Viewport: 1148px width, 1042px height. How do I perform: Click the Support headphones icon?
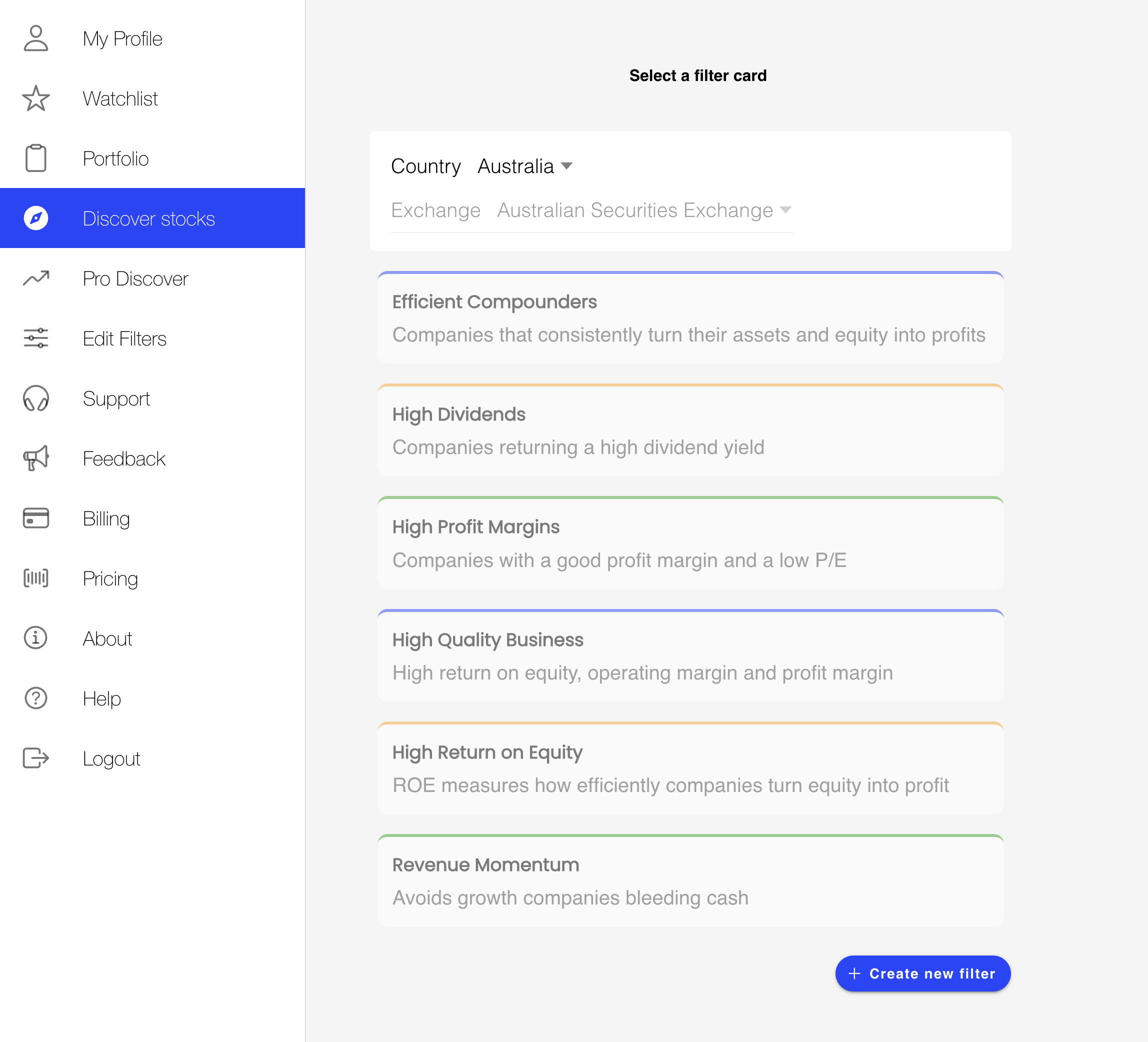click(x=36, y=398)
